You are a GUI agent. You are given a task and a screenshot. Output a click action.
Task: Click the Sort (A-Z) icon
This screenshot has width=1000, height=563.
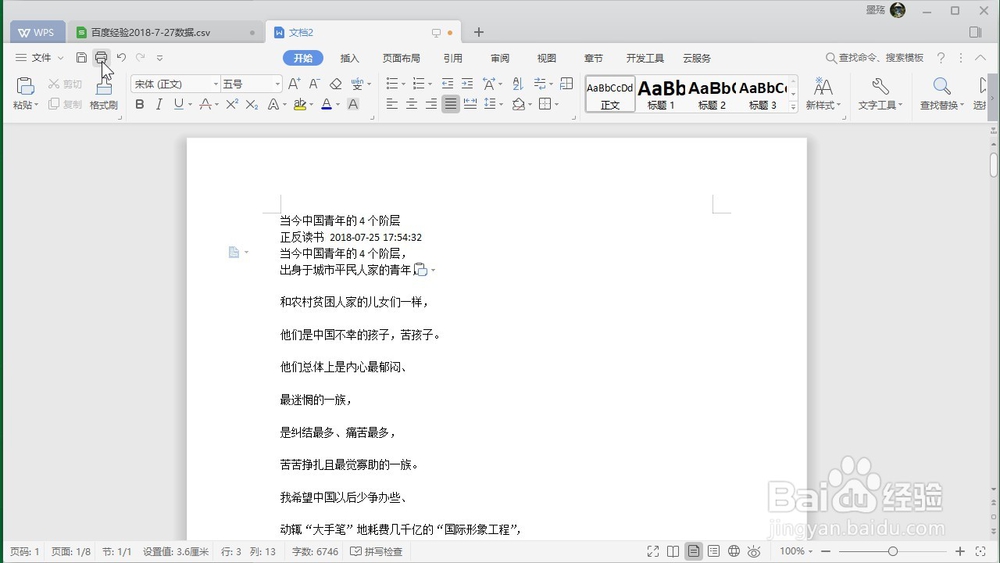point(518,84)
